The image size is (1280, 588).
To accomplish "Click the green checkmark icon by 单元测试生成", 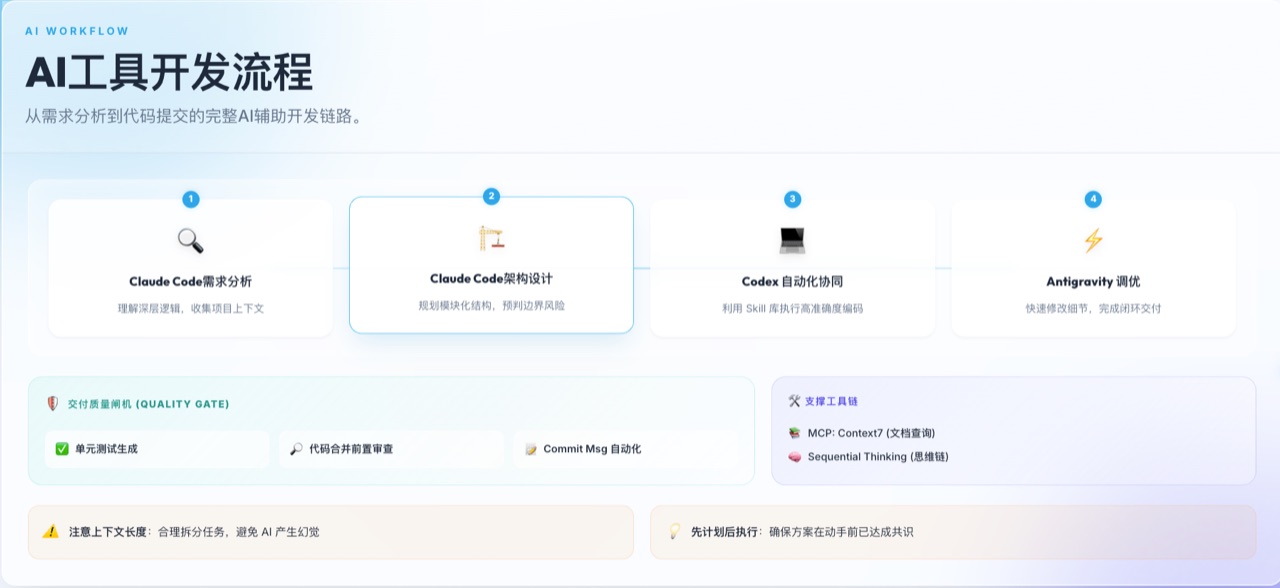I will (62, 449).
